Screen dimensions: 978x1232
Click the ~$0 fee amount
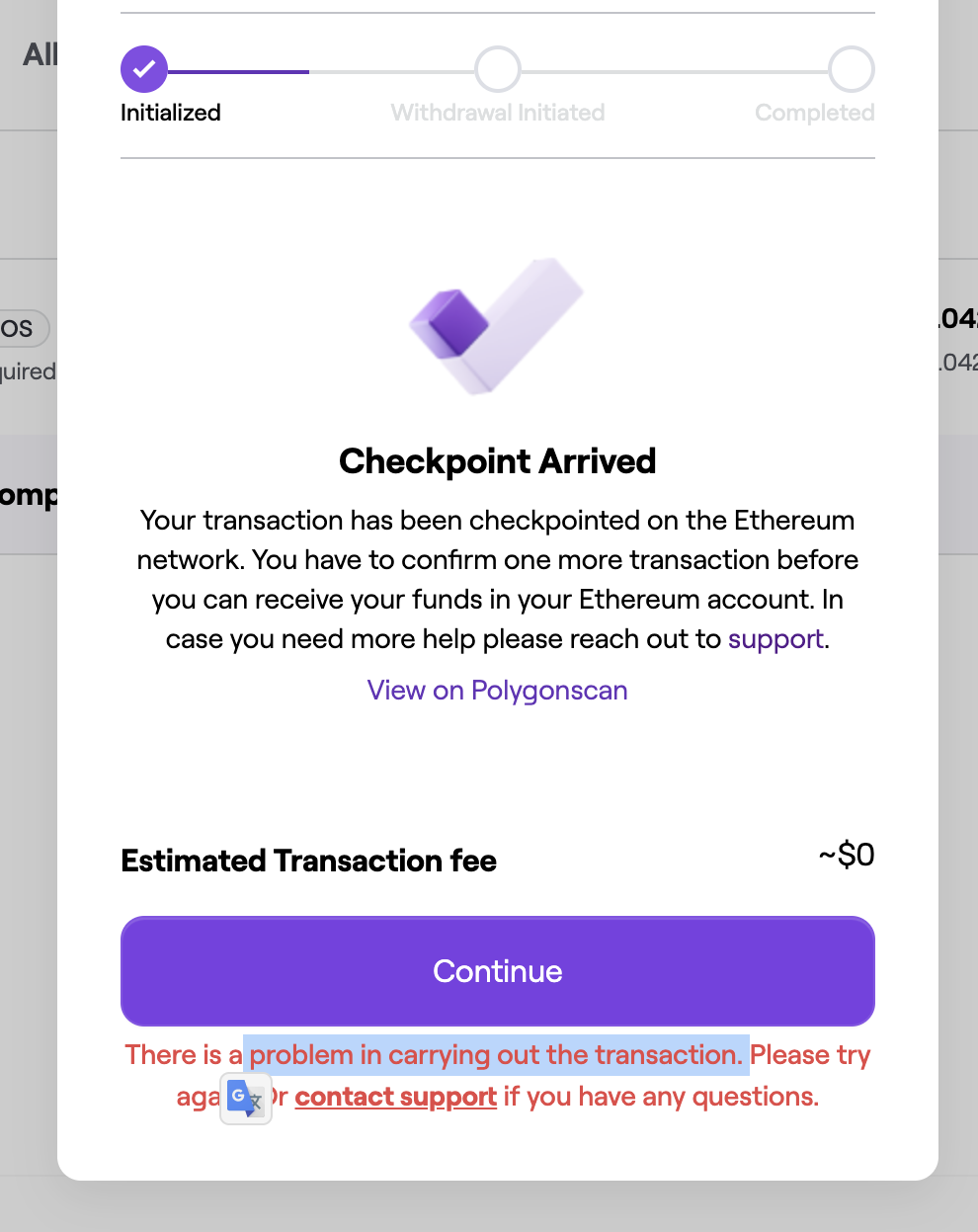[x=847, y=855]
